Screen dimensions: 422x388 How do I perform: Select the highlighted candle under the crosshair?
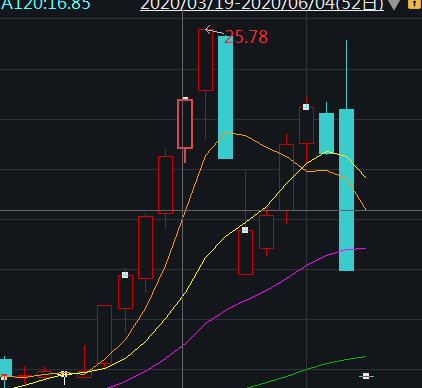[185, 124]
